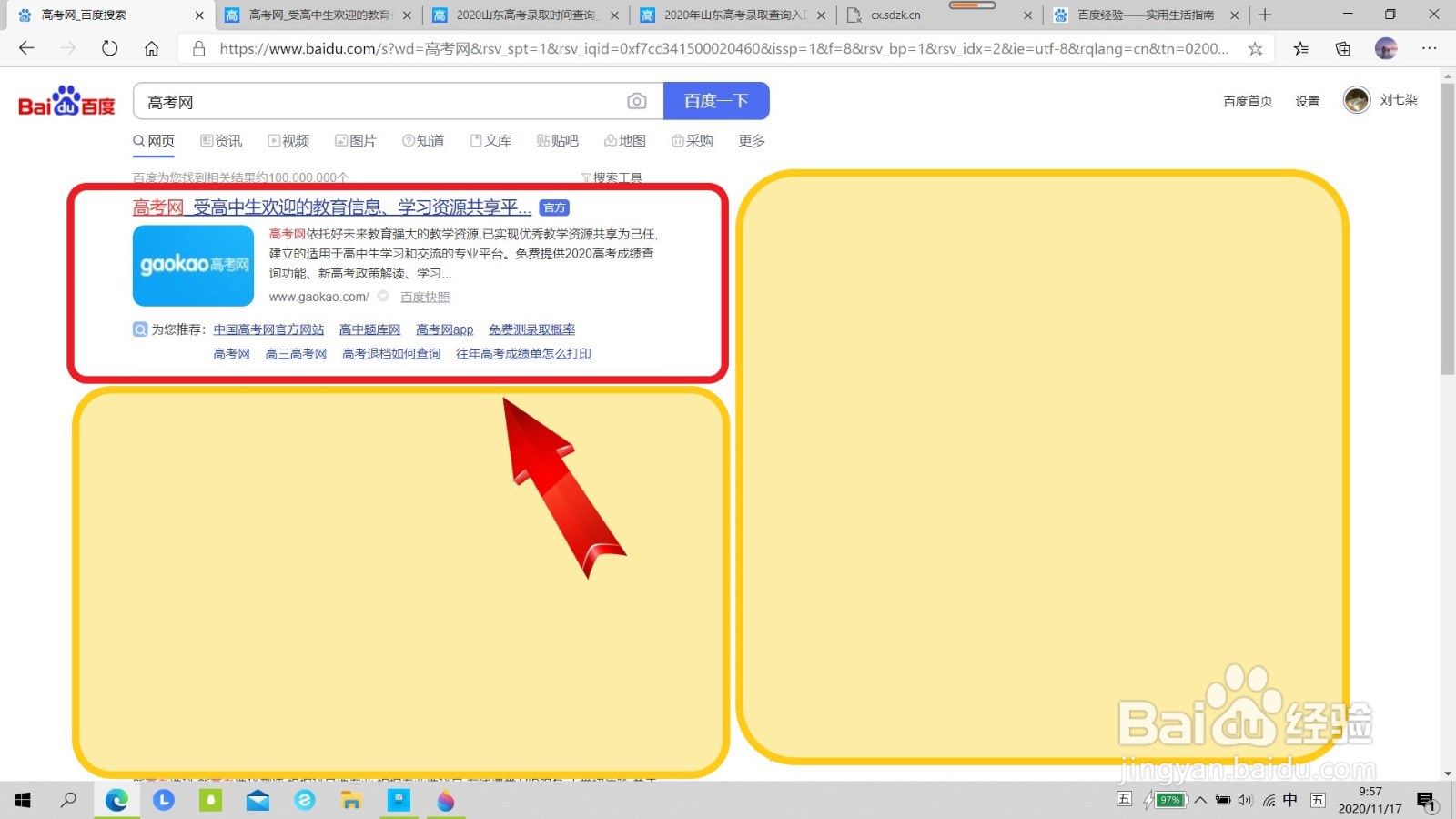Image resolution: width=1456 pixels, height=819 pixels.
Task: Expand the 更多 search categories
Action: pyautogui.click(x=752, y=141)
